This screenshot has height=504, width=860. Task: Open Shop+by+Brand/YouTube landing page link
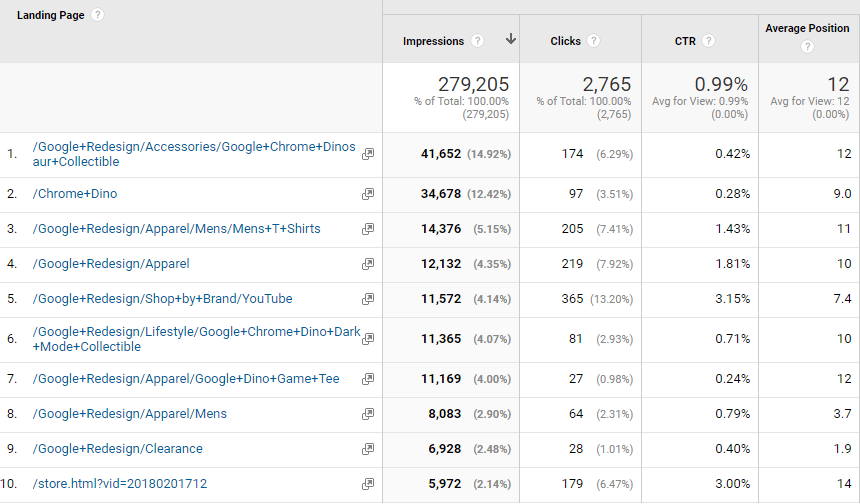pyautogui.click(x=162, y=299)
